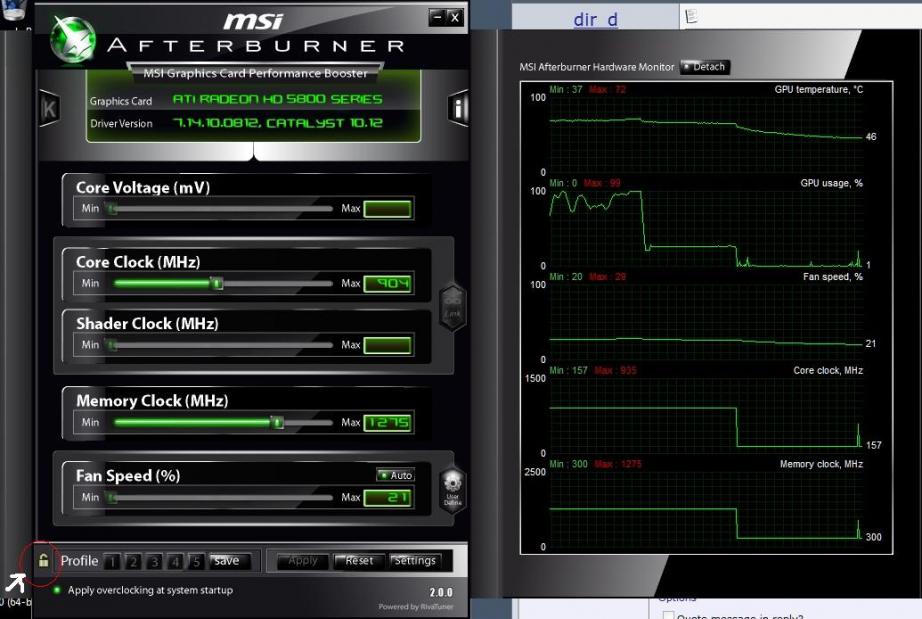Save the current profile
Screen dimensions: 922x619
click(x=230, y=561)
